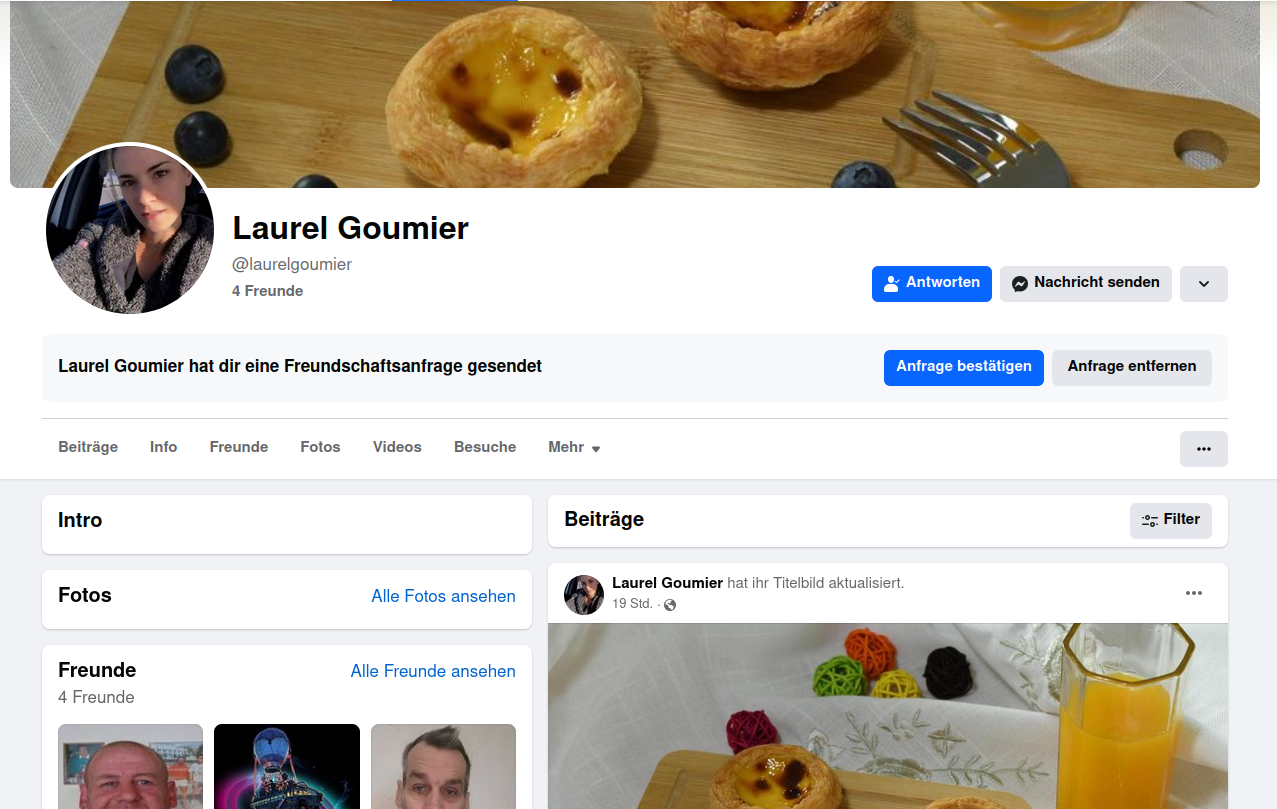Follow the Alle Freunde ansehen link
Image resolution: width=1277 pixels, height=809 pixels.
pyautogui.click(x=433, y=671)
